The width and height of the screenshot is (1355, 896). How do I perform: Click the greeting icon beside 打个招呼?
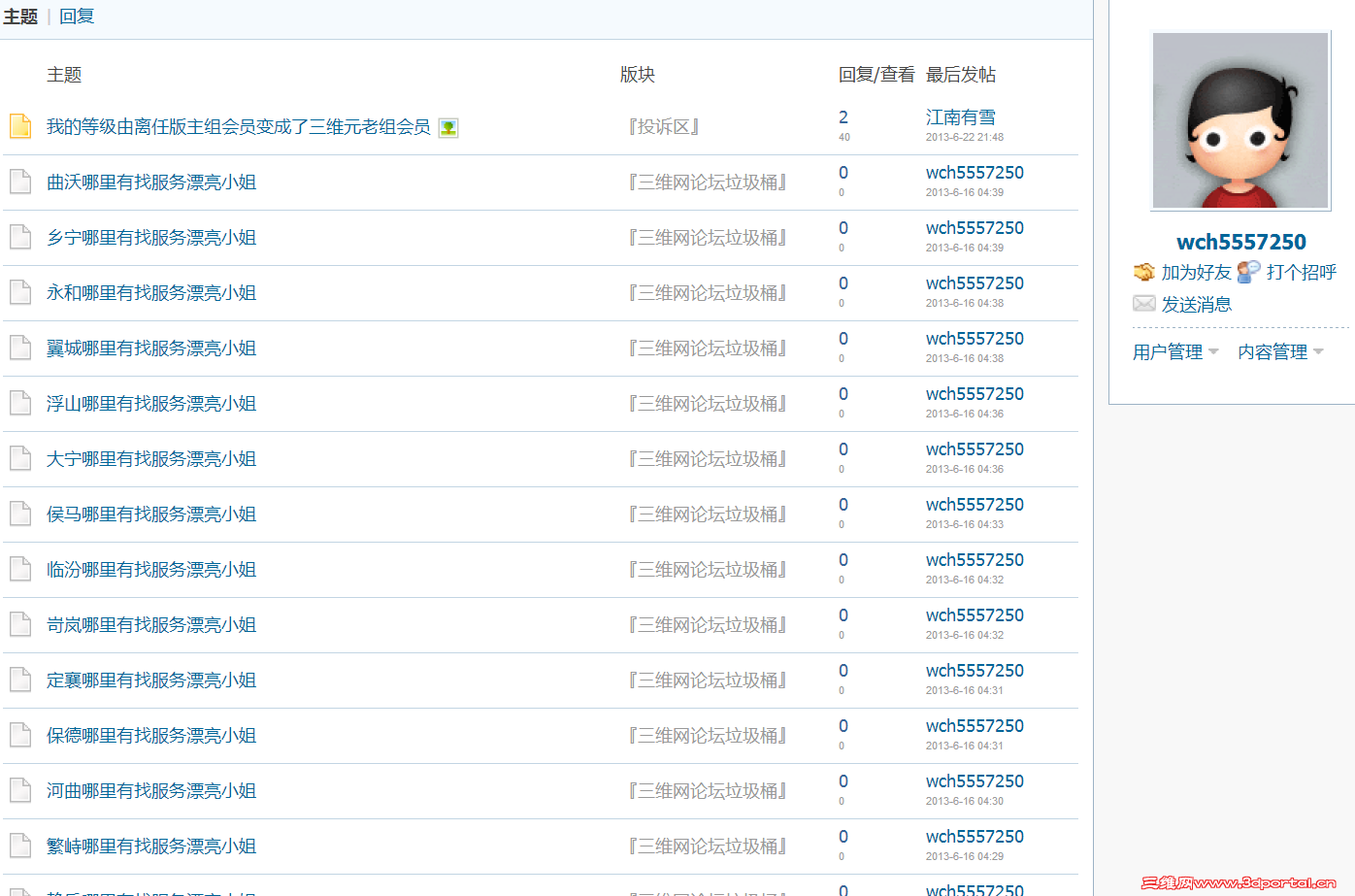click(x=1248, y=272)
